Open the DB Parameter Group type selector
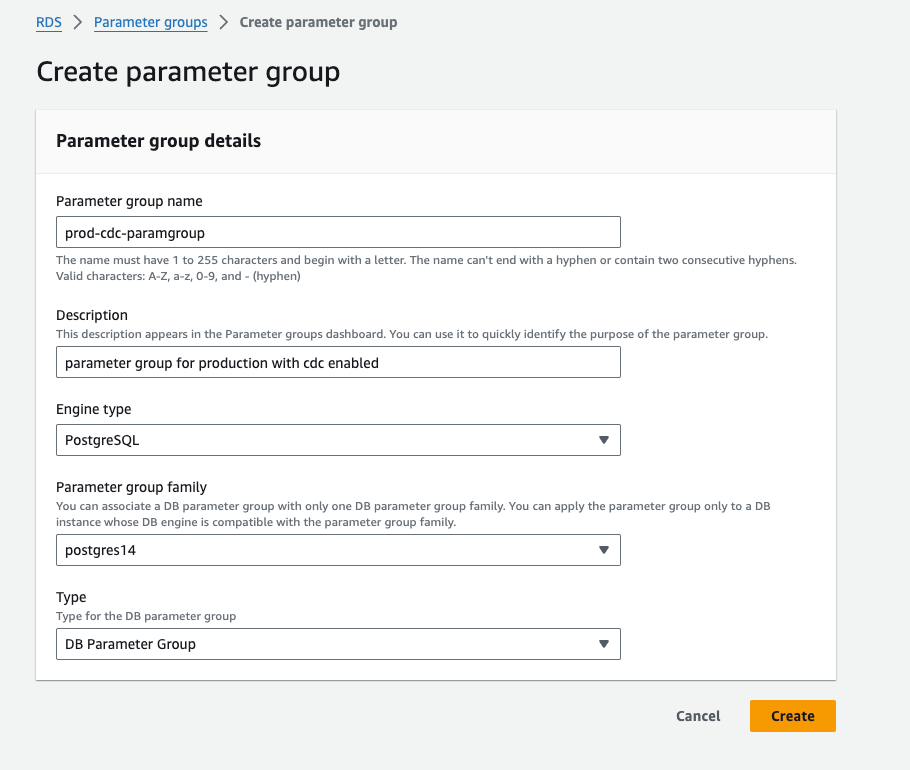The image size is (910, 770). (338, 644)
